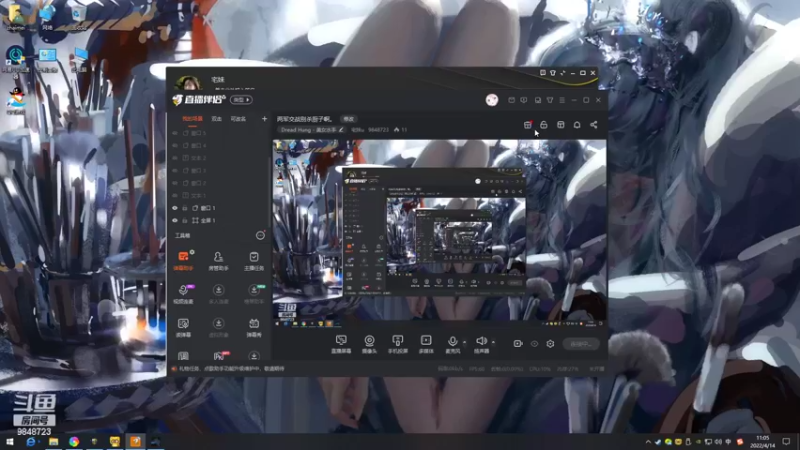Click the stream preview canvas

[x=439, y=233]
